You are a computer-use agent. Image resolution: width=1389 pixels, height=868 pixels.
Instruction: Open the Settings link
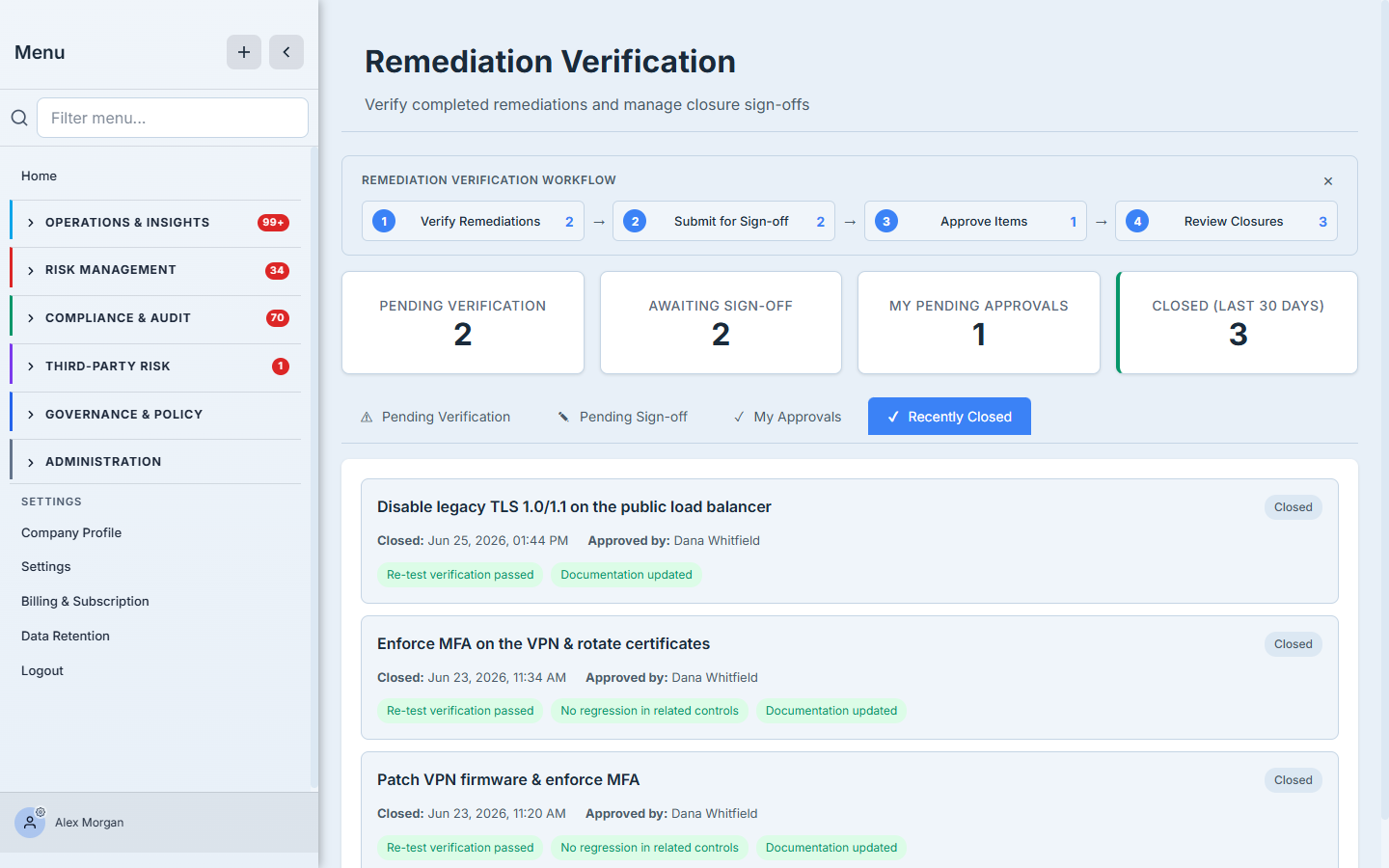click(x=46, y=566)
